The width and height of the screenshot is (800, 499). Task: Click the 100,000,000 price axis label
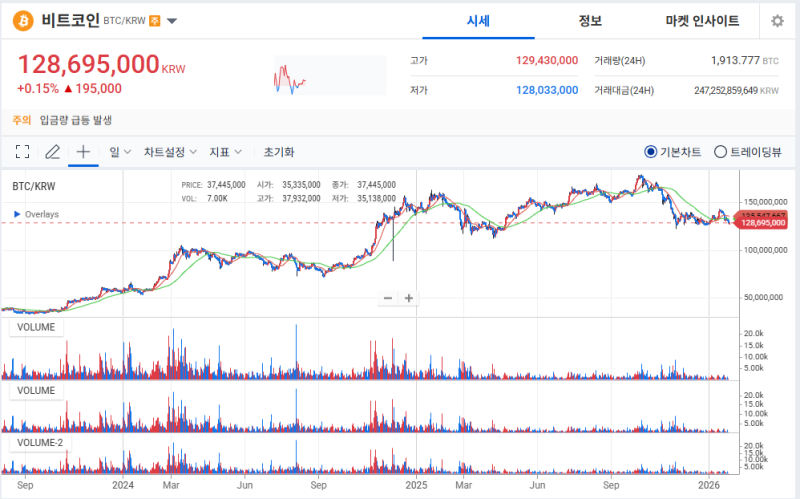tap(765, 250)
